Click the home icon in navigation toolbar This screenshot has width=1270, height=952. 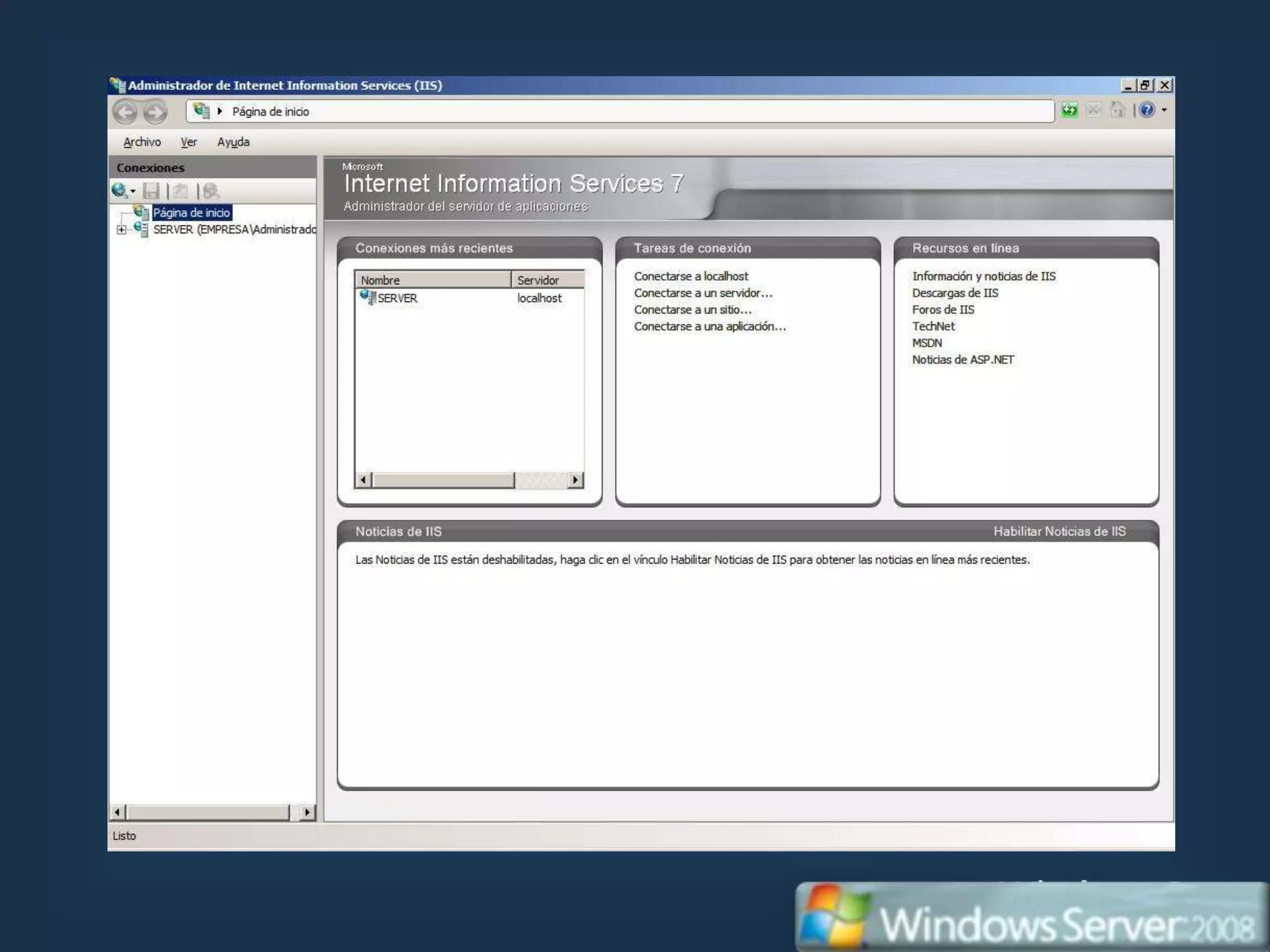pyautogui.click(x=1117, y=110)
